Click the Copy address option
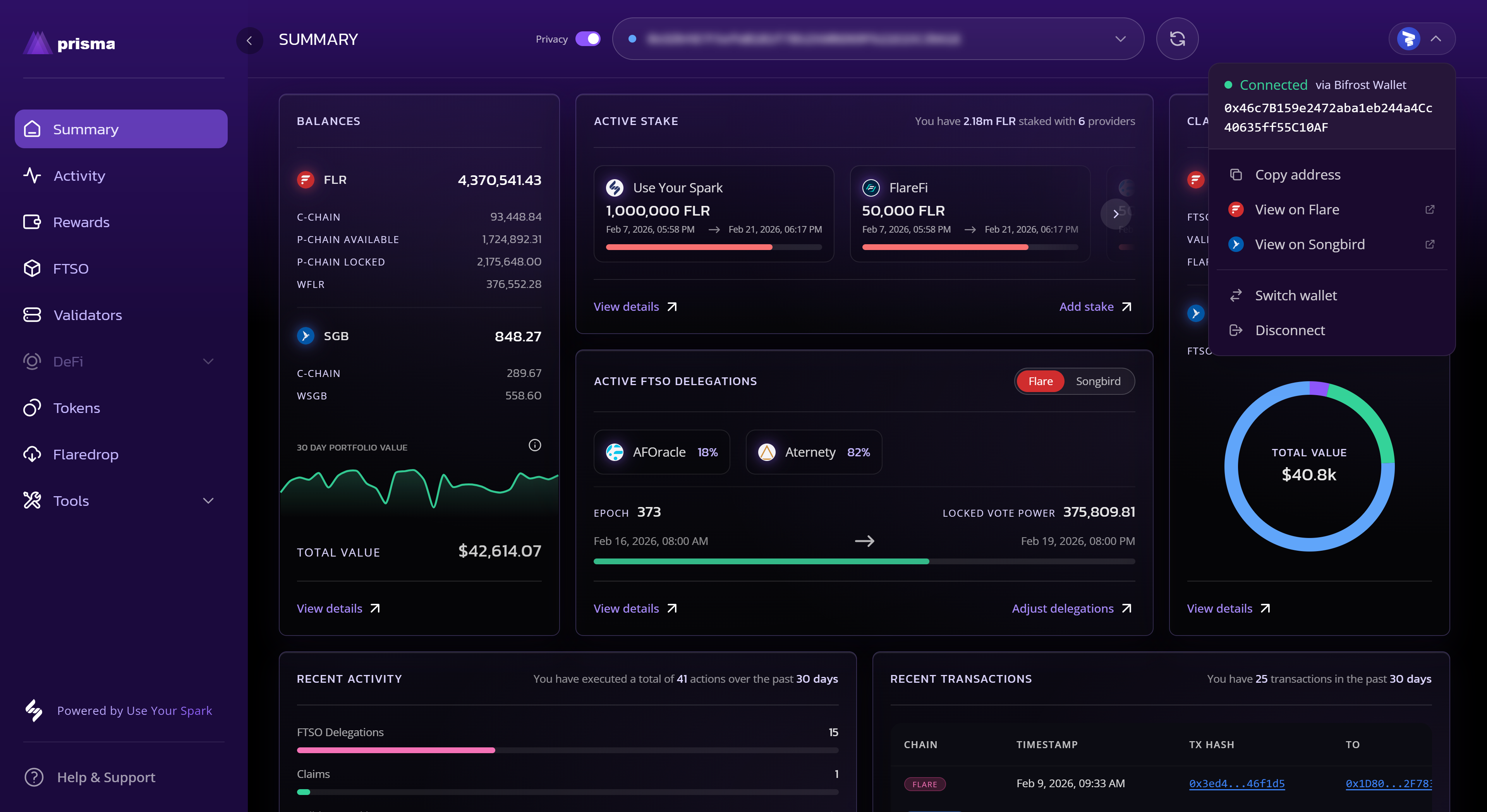Image resolution: width=1487 pixels, height=812 pixels. [1298, 174]
